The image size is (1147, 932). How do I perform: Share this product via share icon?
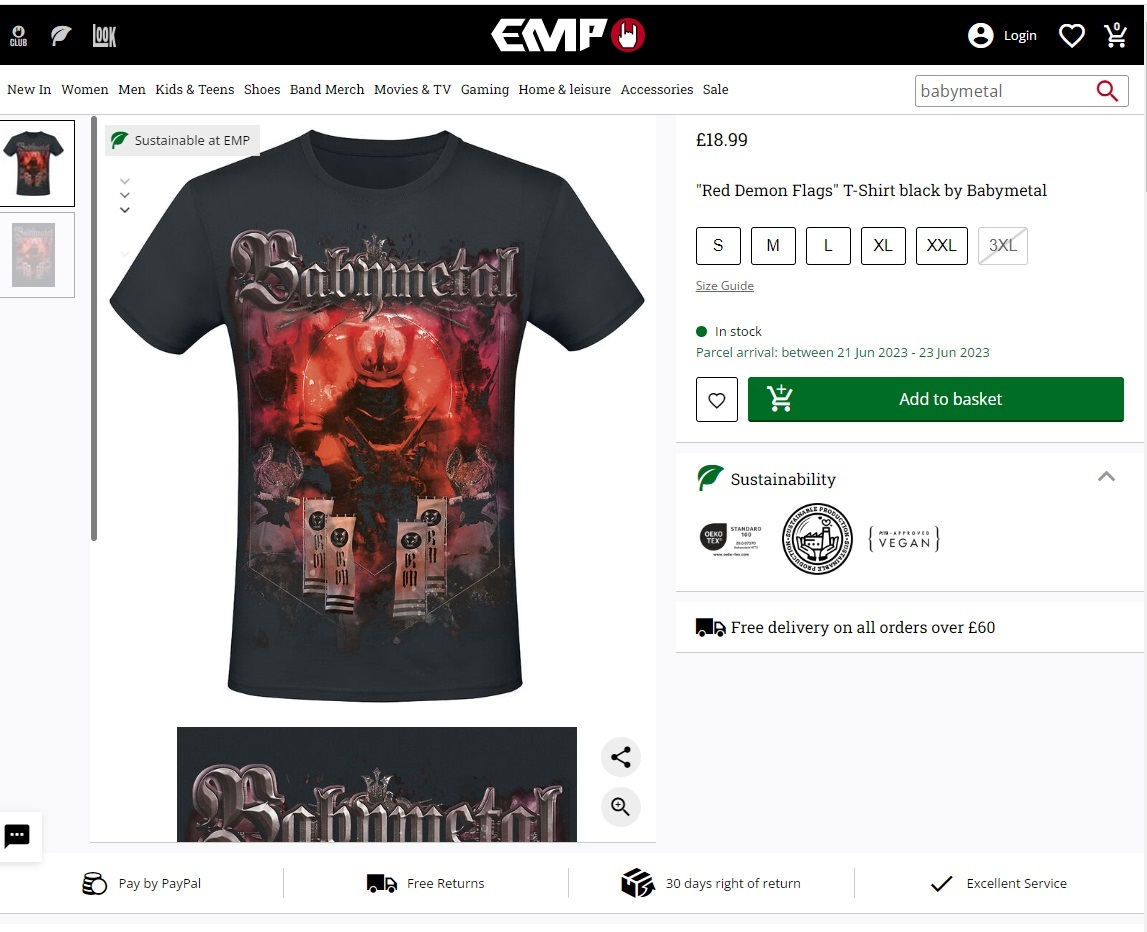(x=620, y=757)
